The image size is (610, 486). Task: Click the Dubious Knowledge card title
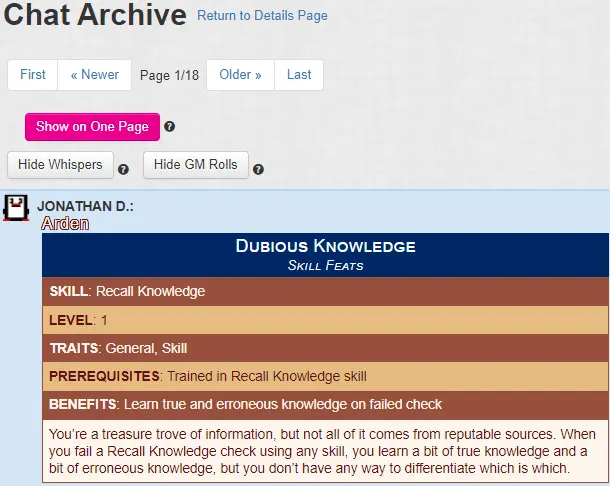326,246
